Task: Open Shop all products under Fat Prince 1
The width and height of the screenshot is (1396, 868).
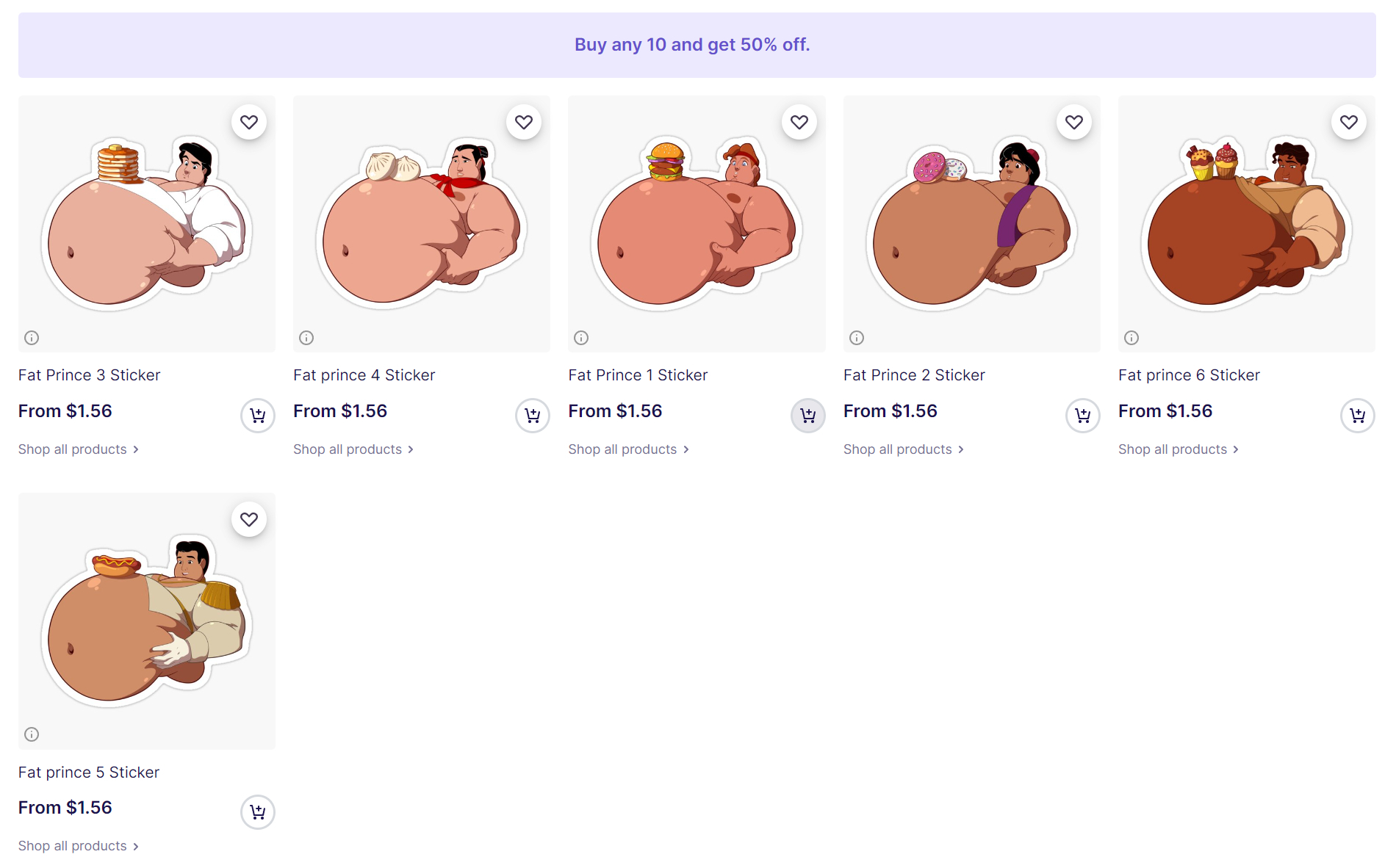Action: [x=628, y=449]
